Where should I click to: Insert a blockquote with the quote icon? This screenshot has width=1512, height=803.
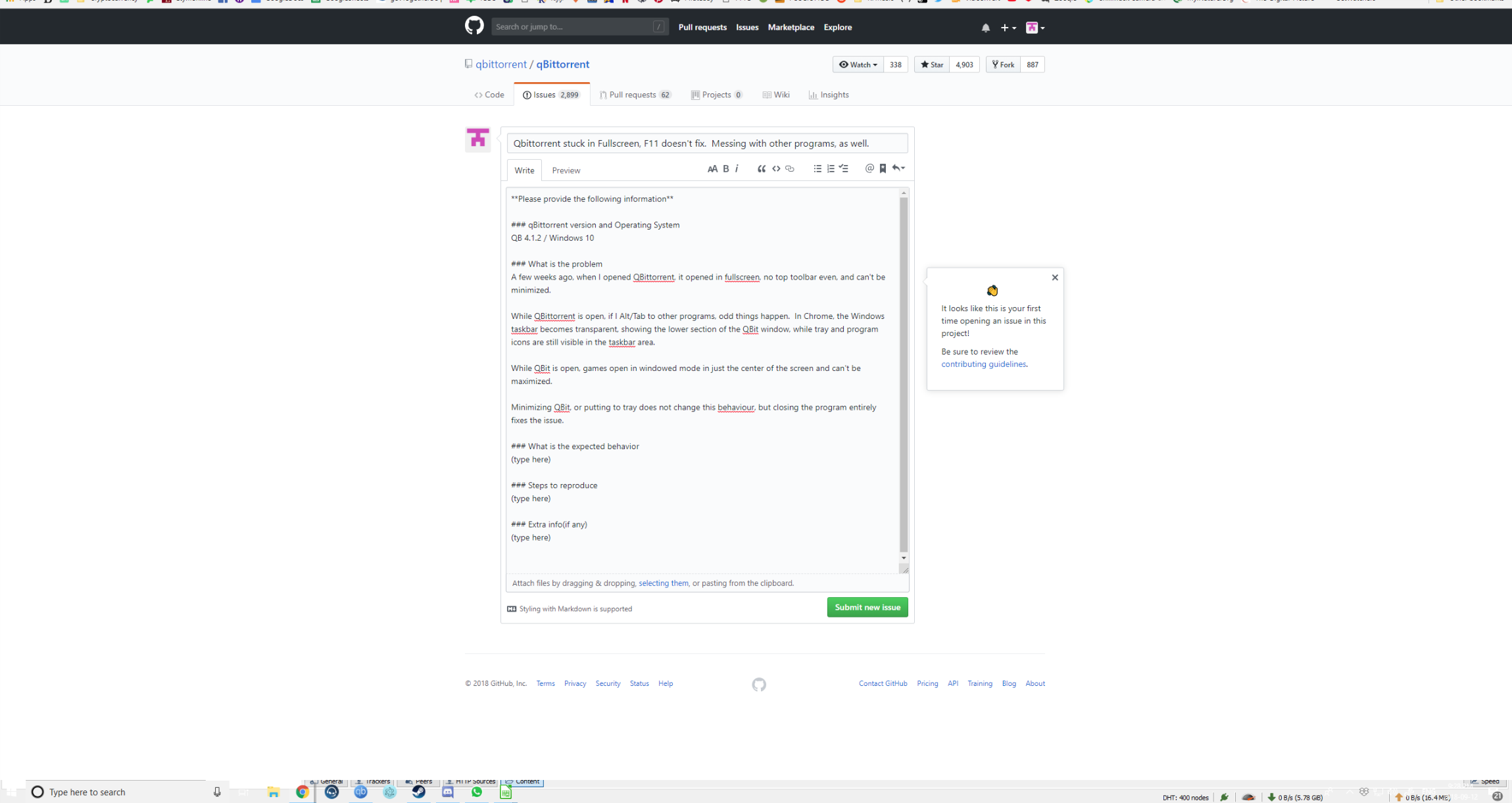point(762,169)
